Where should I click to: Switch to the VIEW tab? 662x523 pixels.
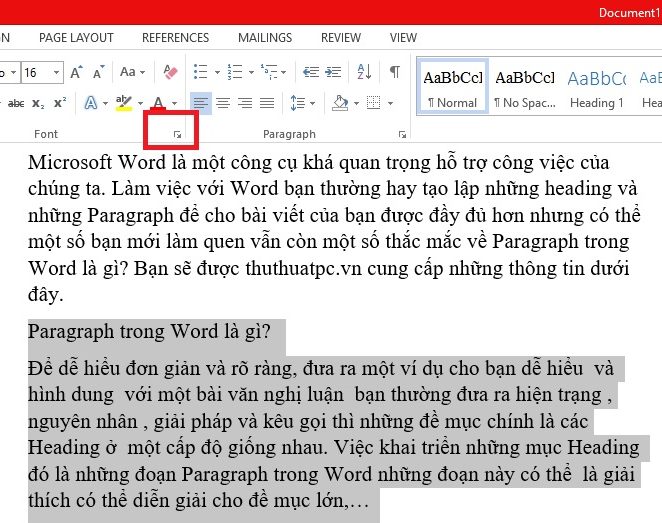[x=403, y=38]
